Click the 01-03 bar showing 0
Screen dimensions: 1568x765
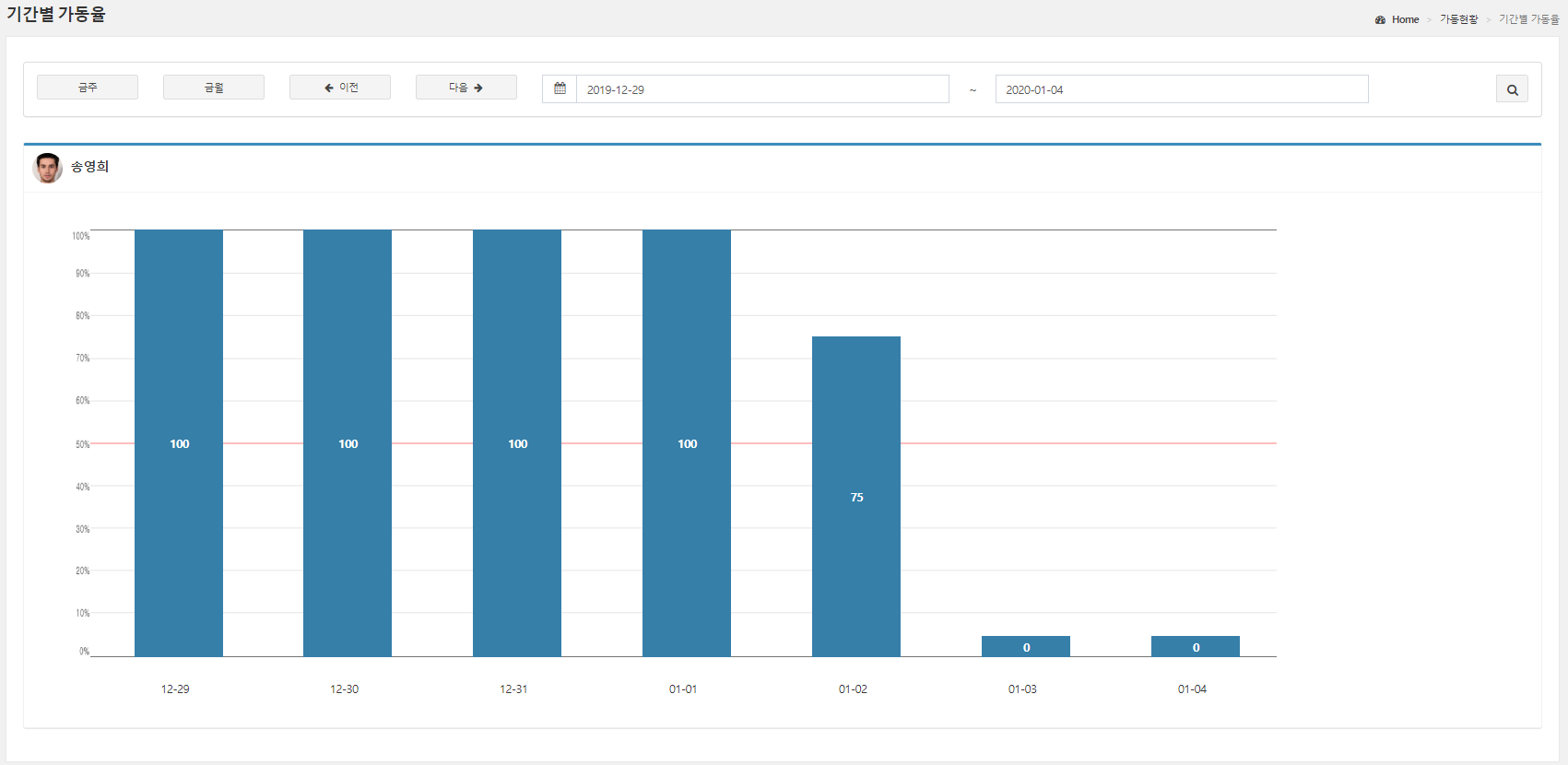(1026, 646)
